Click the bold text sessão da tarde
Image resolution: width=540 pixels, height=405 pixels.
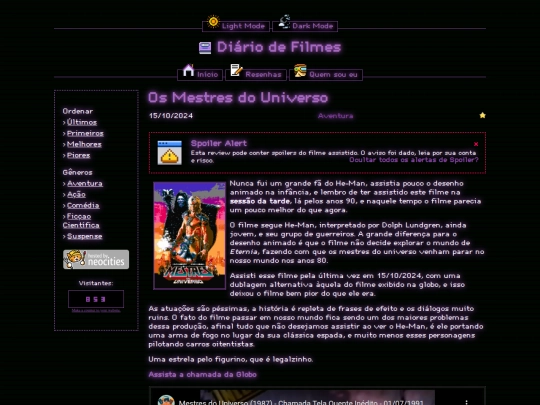[x=260, y=201]
